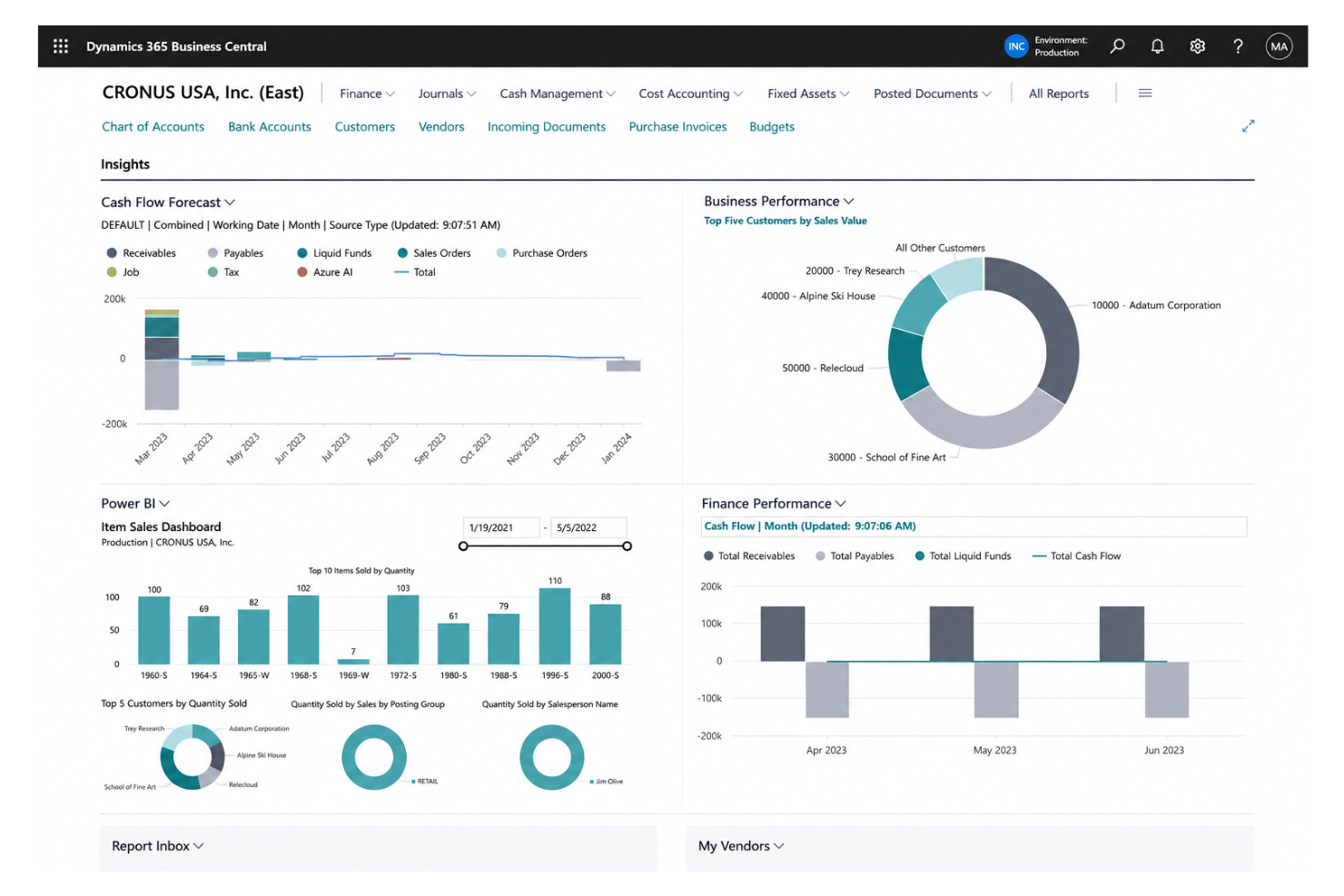Click Top Five Customers by Sales Value link
The width and height of the screenshot is (1344, 896).
pyautogui.click(x=786, y=221)
